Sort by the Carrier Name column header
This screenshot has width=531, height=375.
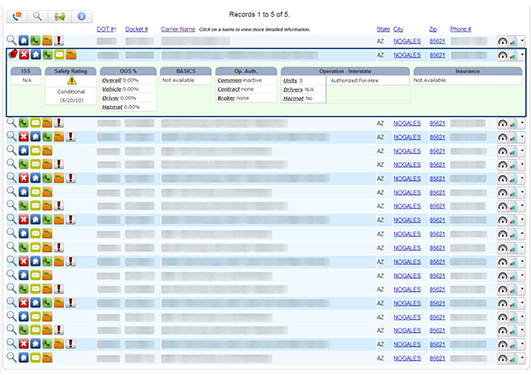[x=178, y=29]
